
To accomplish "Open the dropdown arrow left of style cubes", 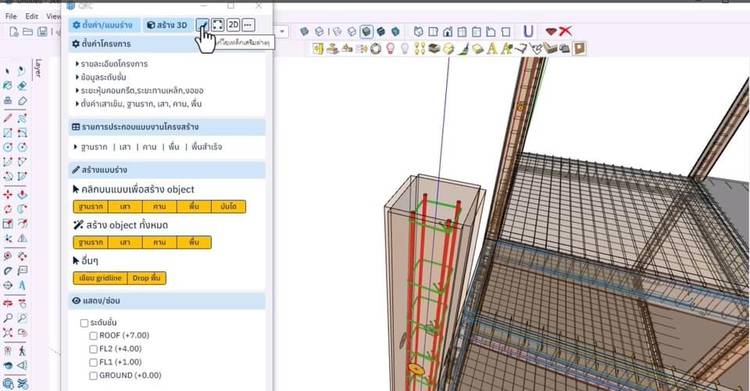I will 282,32.
